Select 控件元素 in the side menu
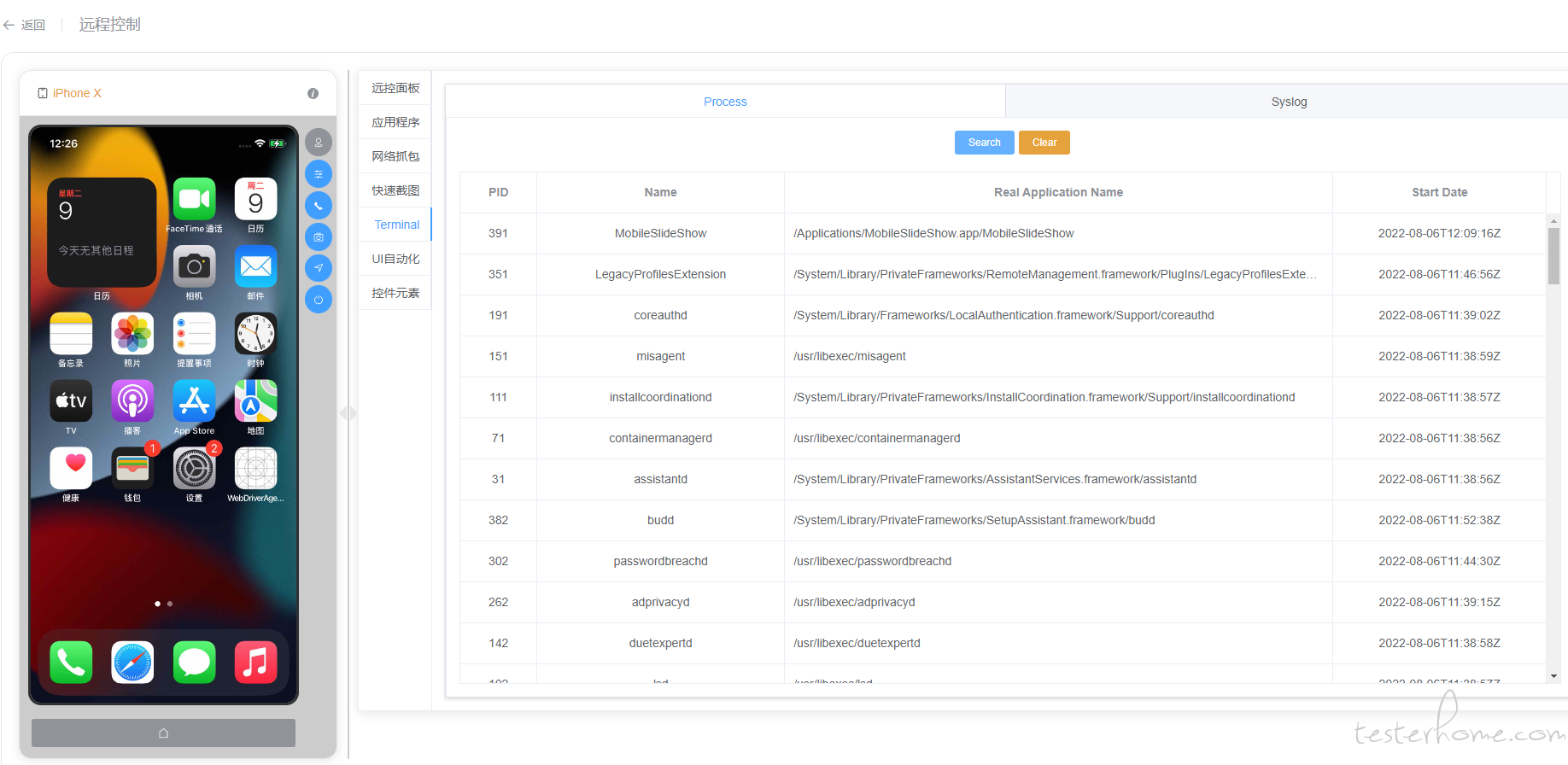 [395, 293]
